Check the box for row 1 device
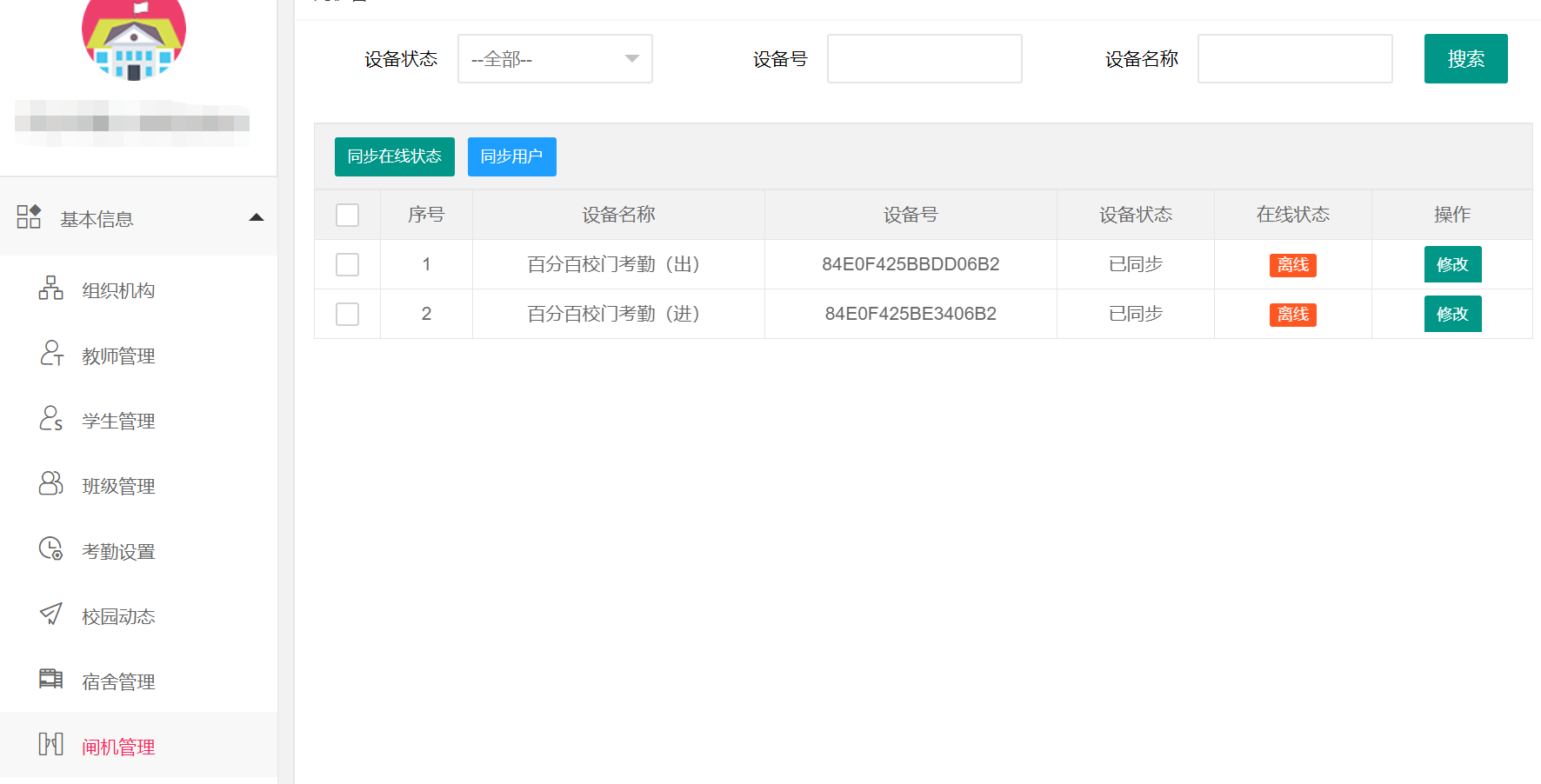1541x784 pixels. click(x=347, y=264)
